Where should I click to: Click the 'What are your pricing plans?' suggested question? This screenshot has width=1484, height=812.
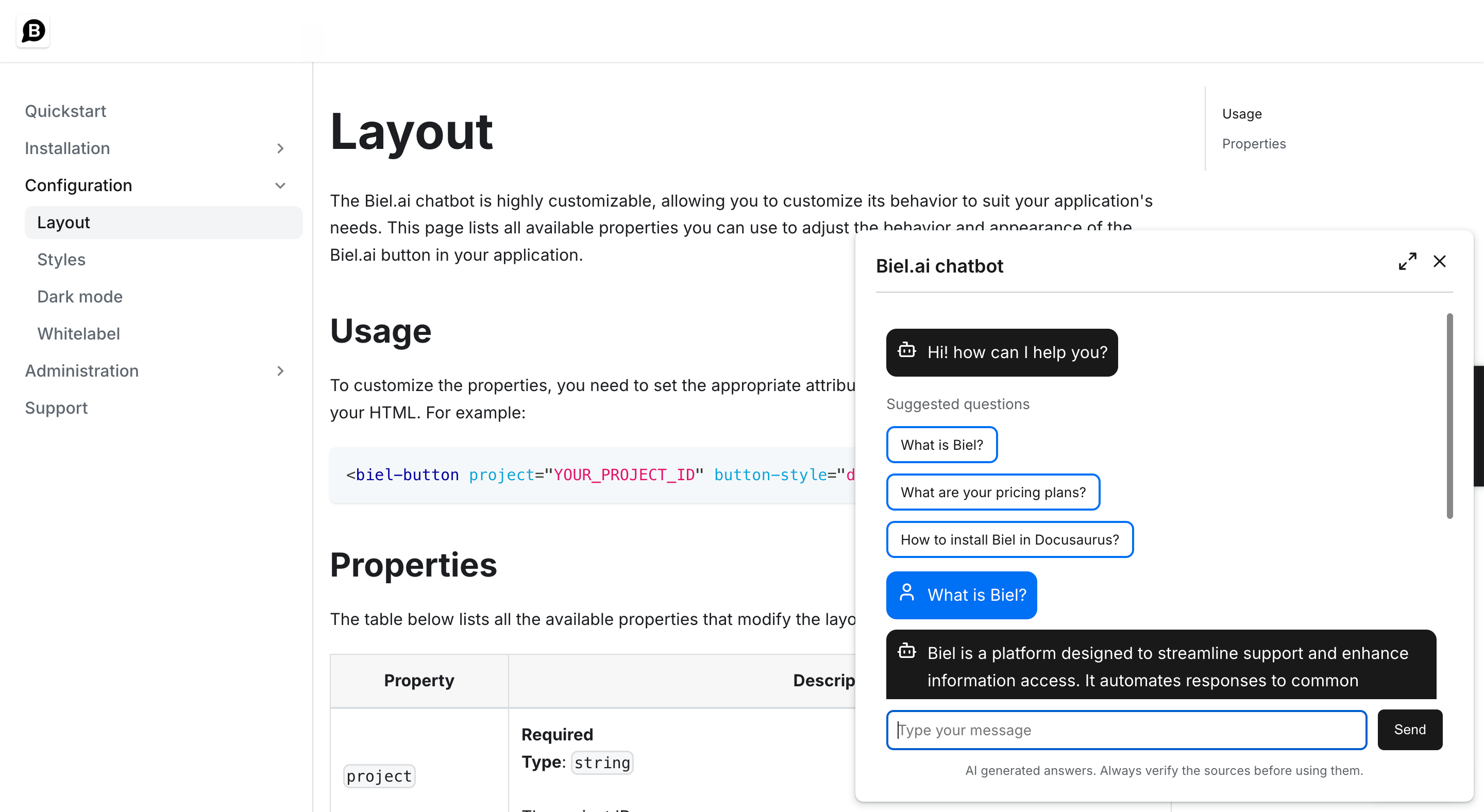993,492
